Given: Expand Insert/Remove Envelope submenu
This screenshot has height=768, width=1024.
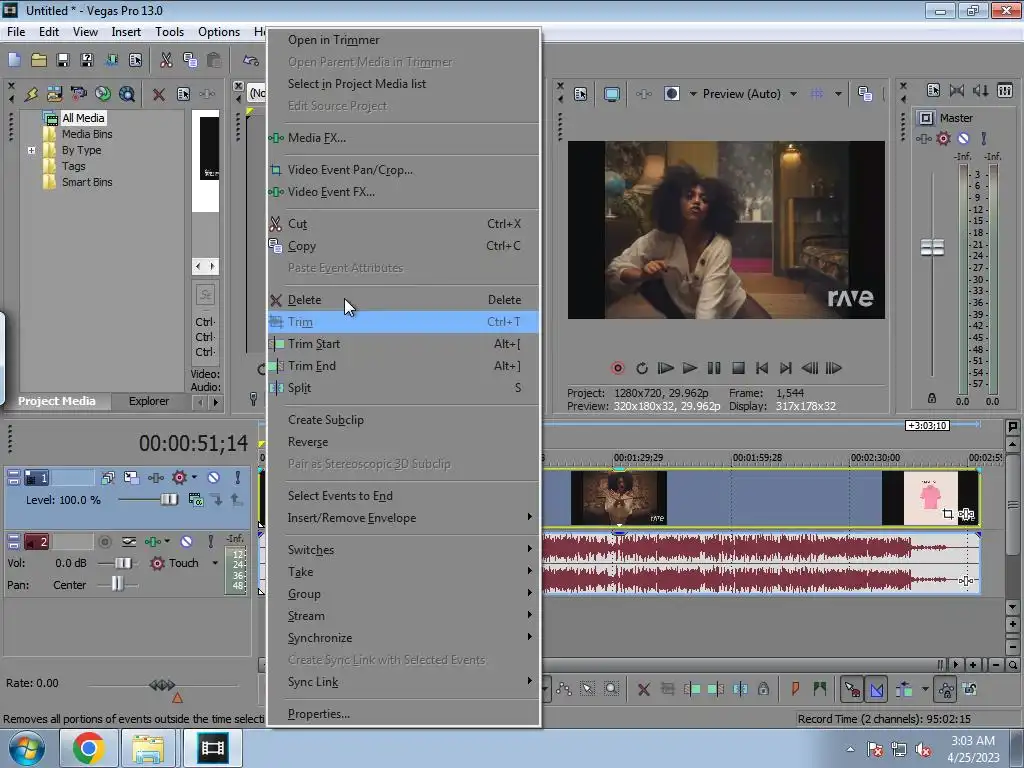Looking at the screenshot, I should [x=403, y=518].
